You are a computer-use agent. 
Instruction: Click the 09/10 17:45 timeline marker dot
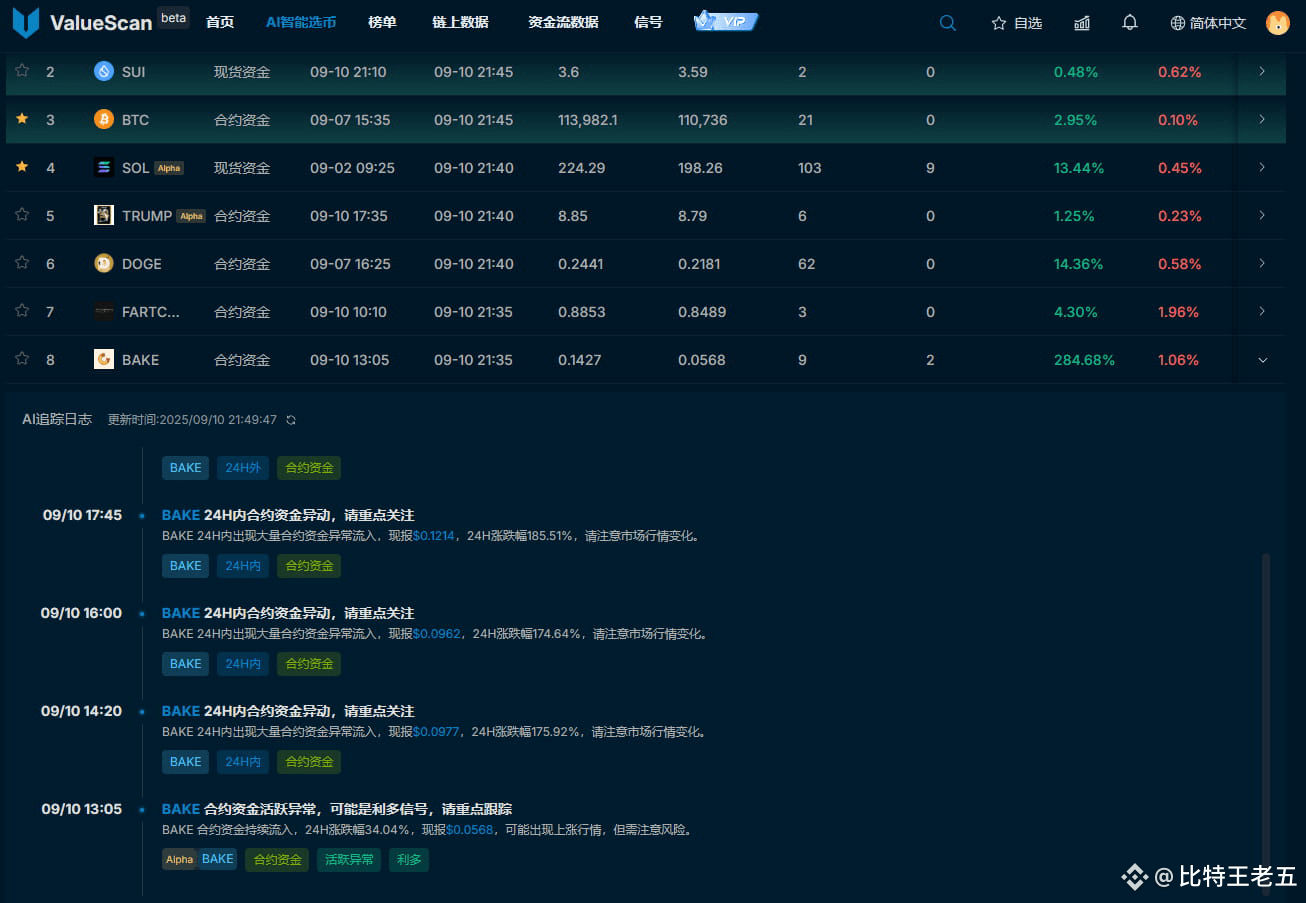pyautogui.click(x=142, y=516)
